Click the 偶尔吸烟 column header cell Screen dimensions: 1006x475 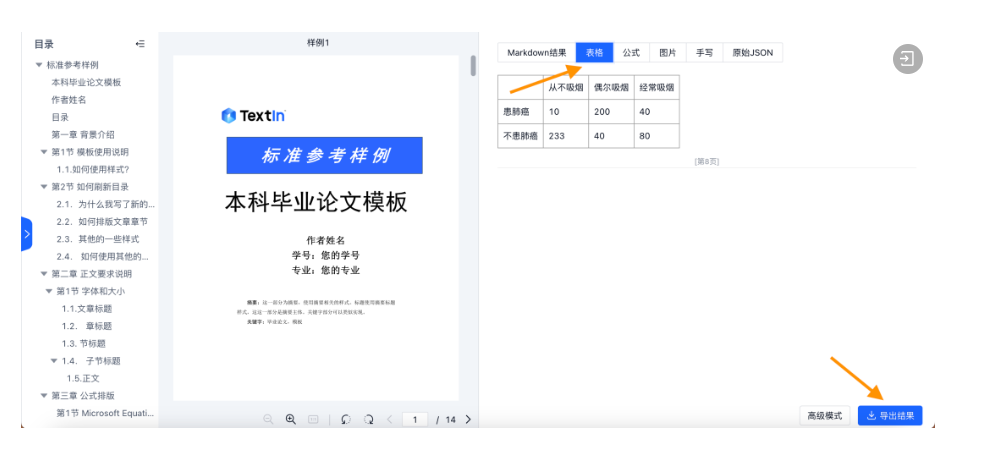(x=611, y=87)
